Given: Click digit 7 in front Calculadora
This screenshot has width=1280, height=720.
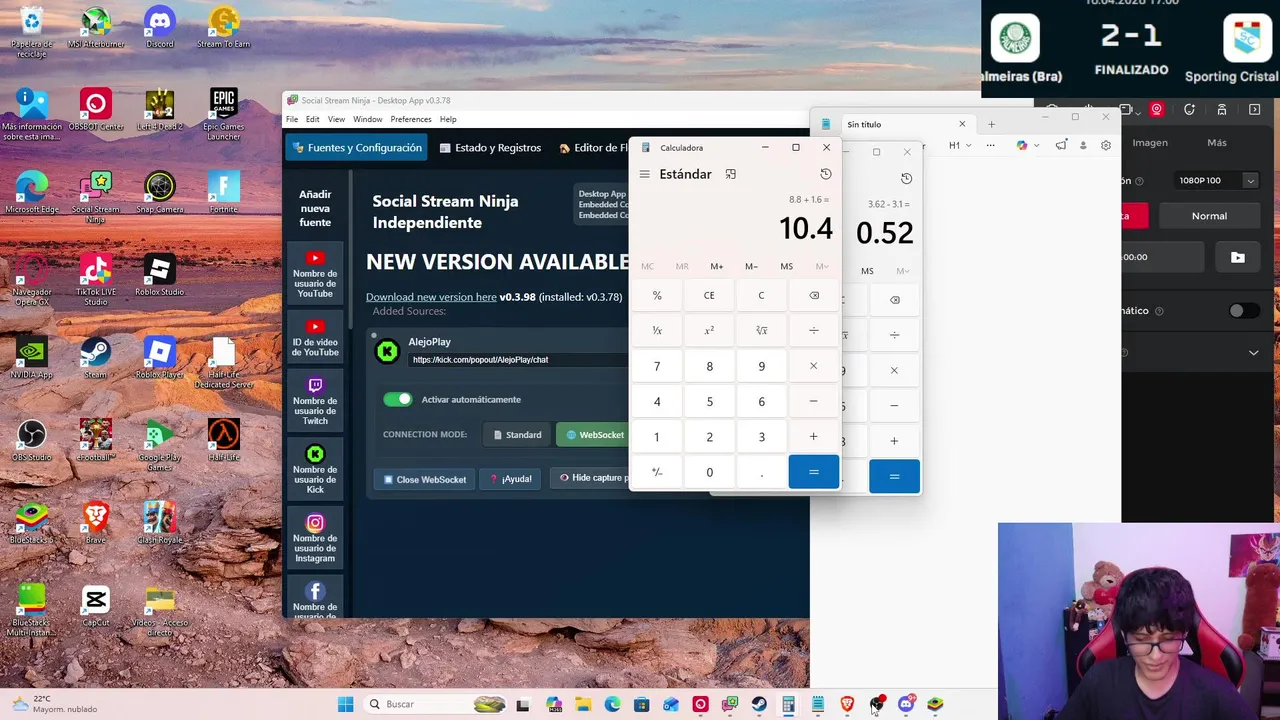Looking at the screenshot, I should click(657, 366).
